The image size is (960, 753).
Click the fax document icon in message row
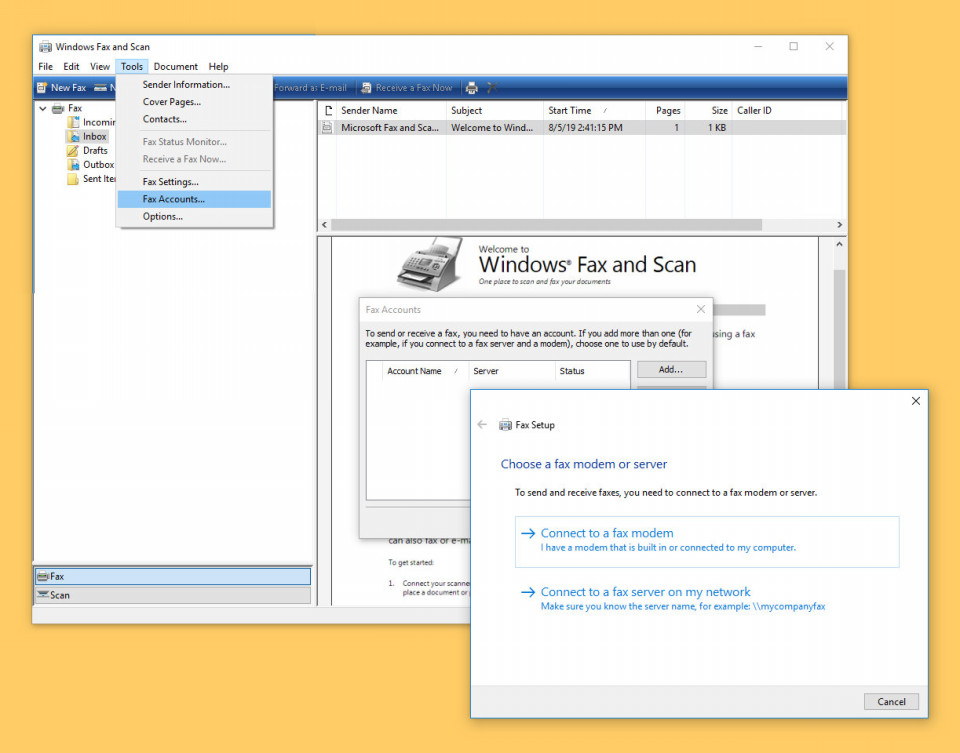click(326, 128)
